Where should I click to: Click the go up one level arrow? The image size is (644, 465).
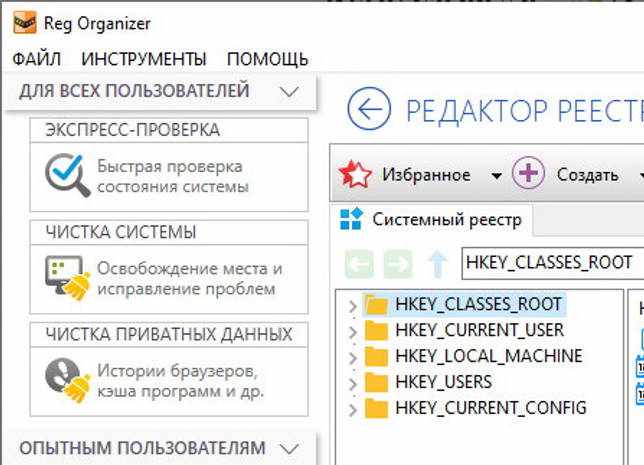[438, 264]
